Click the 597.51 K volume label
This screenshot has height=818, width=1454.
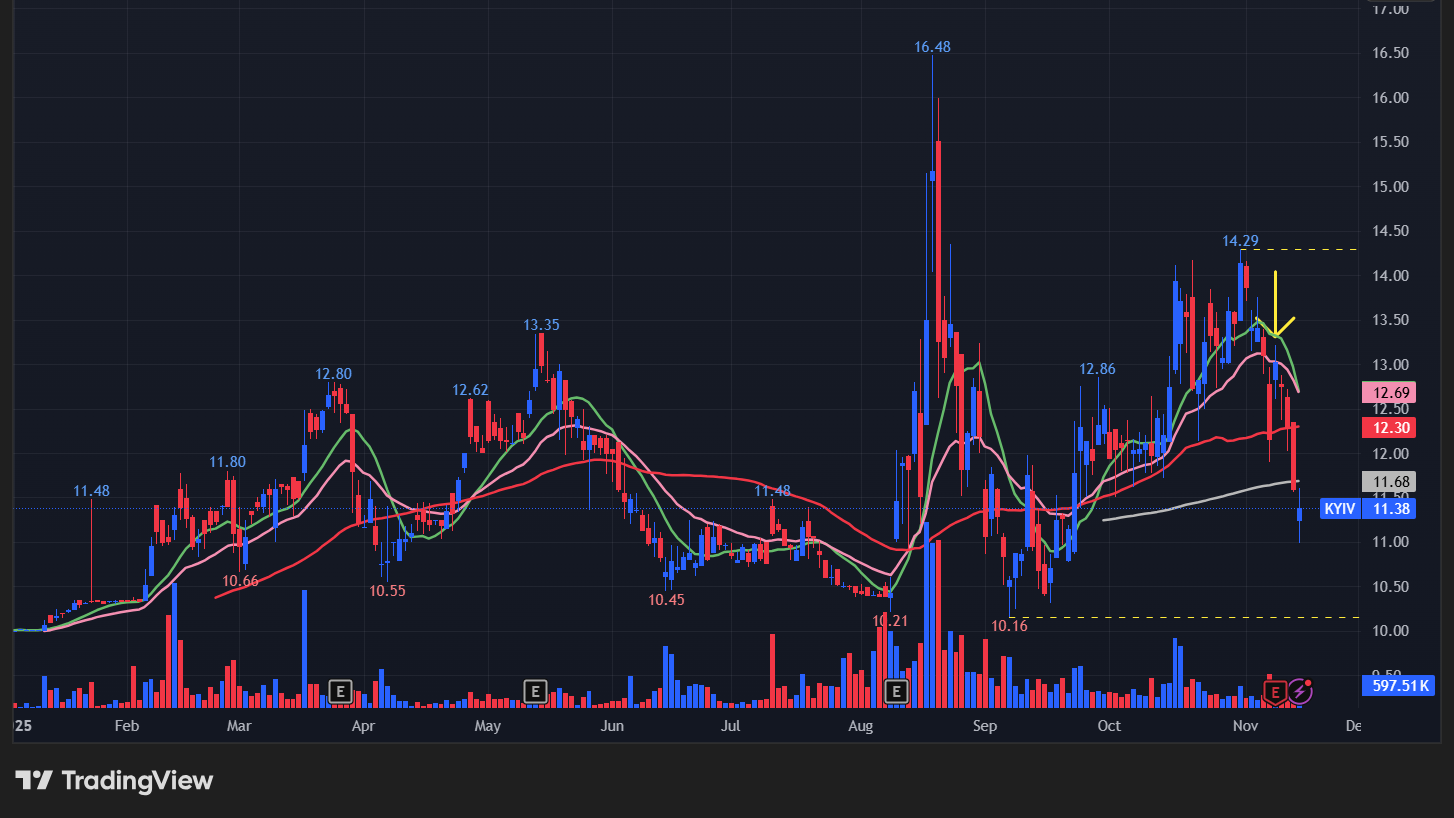(1397, 685)
